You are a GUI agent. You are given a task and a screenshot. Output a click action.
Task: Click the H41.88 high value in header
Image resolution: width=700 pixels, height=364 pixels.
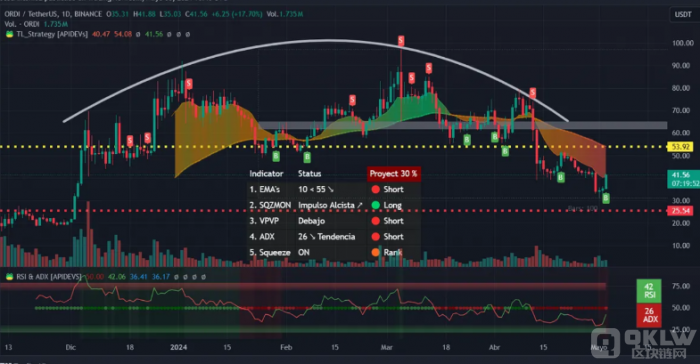click(144, 14)
